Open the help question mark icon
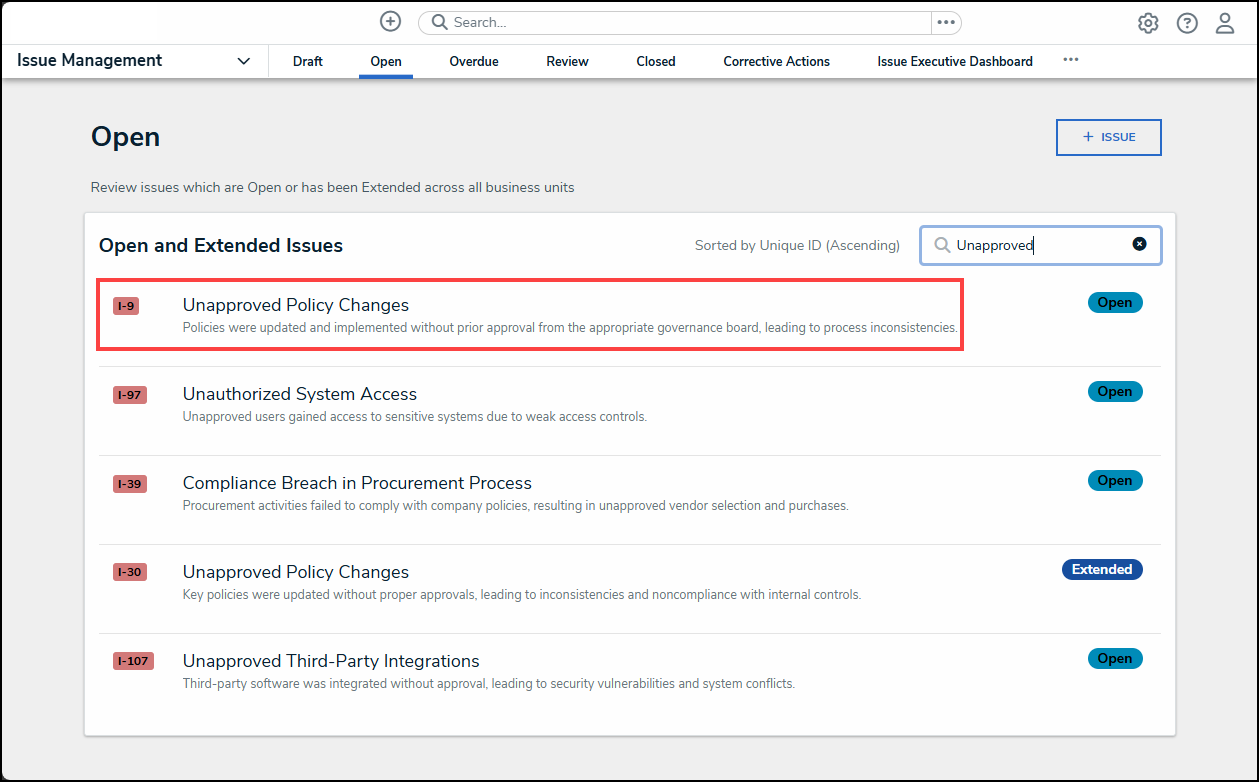The image size is (1259, 782). [x=1187, y=23]
